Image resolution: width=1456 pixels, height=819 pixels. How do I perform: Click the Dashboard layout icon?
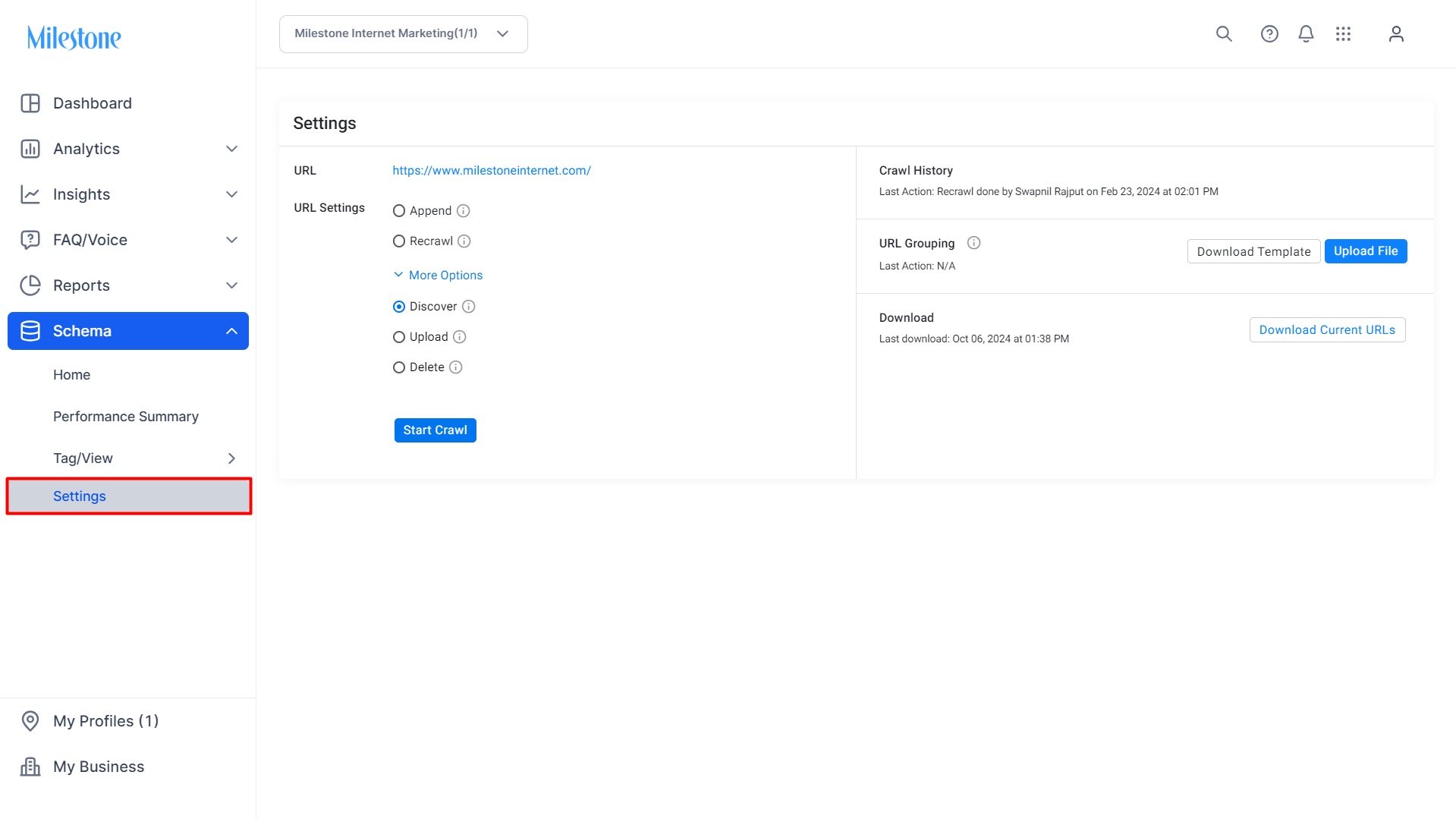[x=30, y=103]
